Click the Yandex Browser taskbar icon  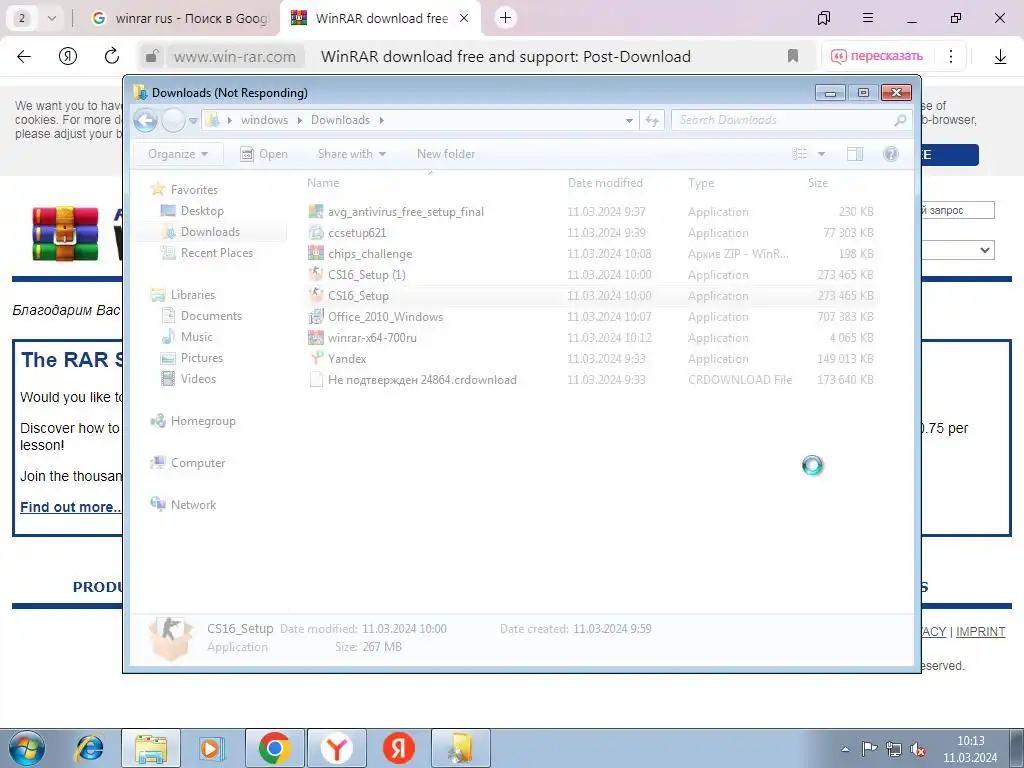(336, 748)
